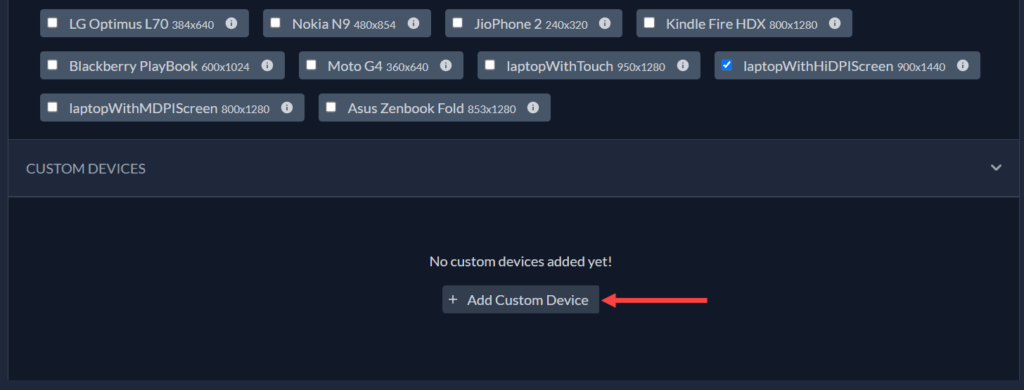This screenshot has height=390, width=1024.
Task: Click Moto G4 info icon
Action: click(x=446, y=65)
